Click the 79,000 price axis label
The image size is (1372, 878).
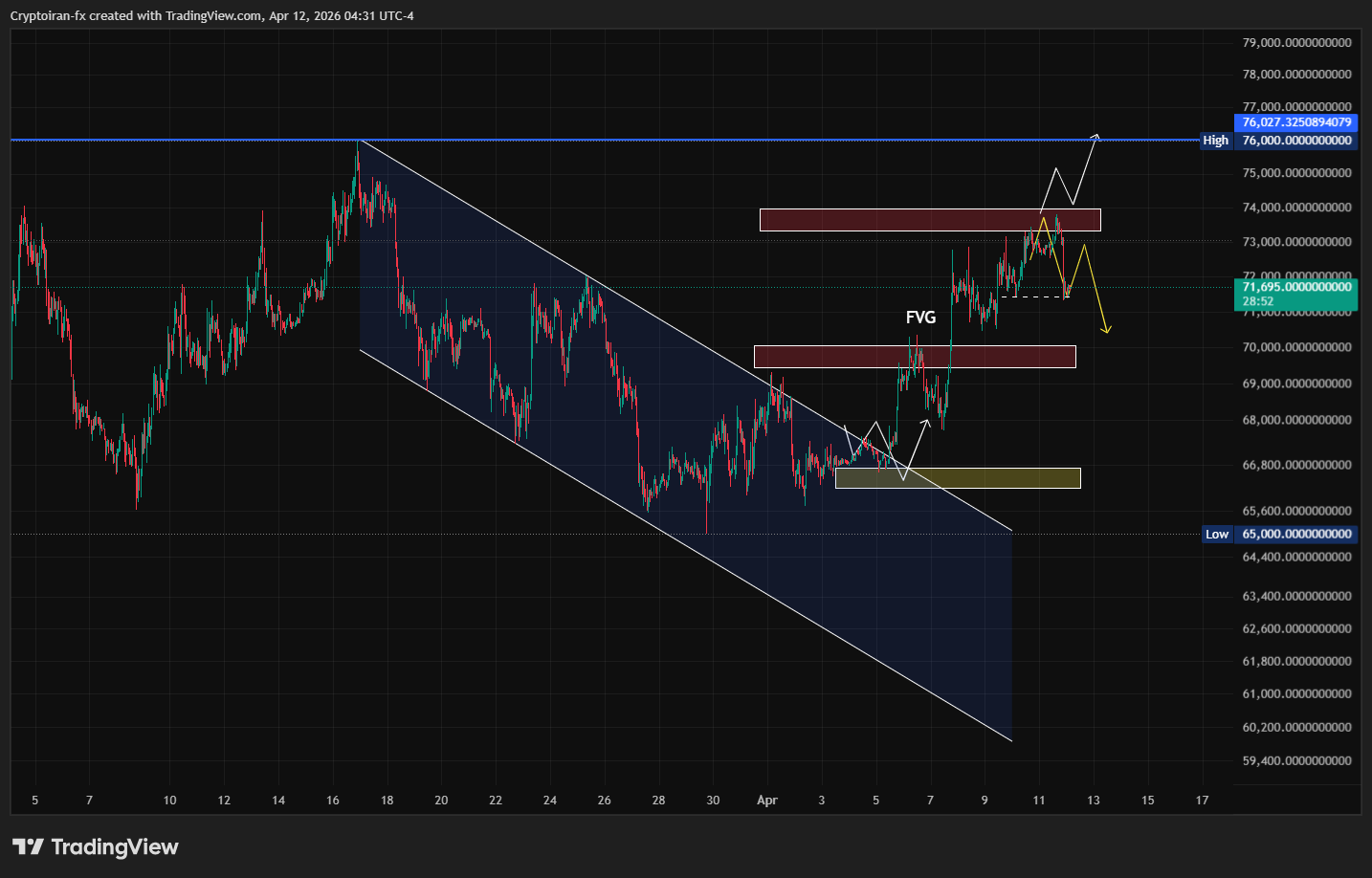point(1296,43)
